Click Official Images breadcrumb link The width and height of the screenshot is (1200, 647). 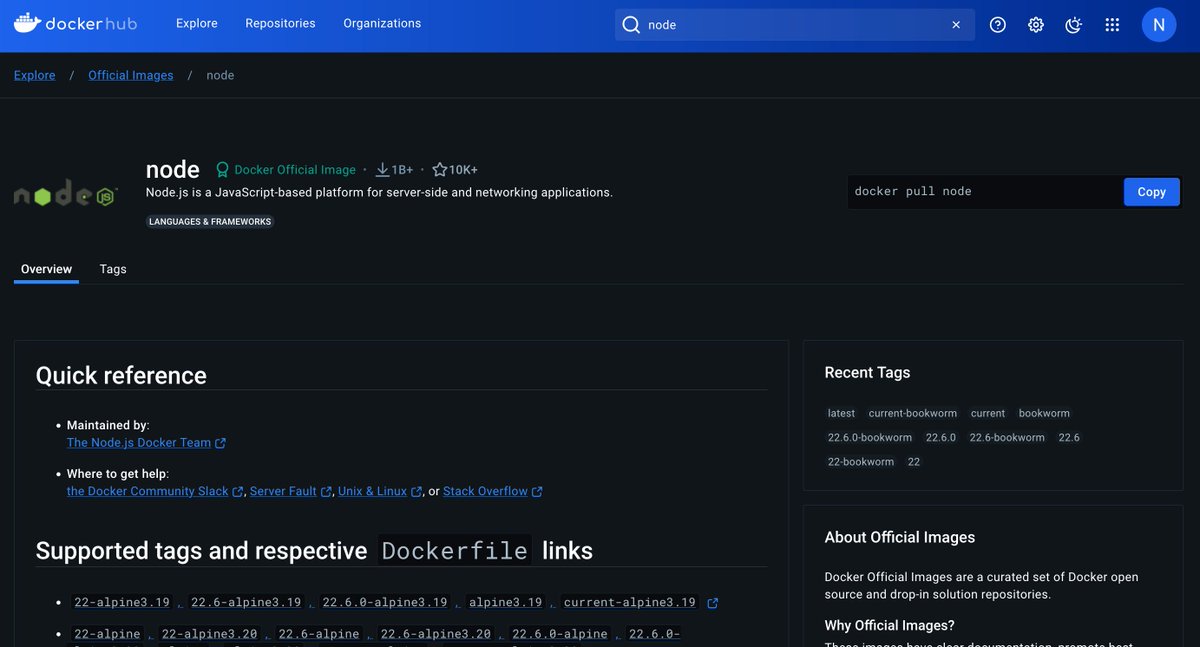point(131,75)
